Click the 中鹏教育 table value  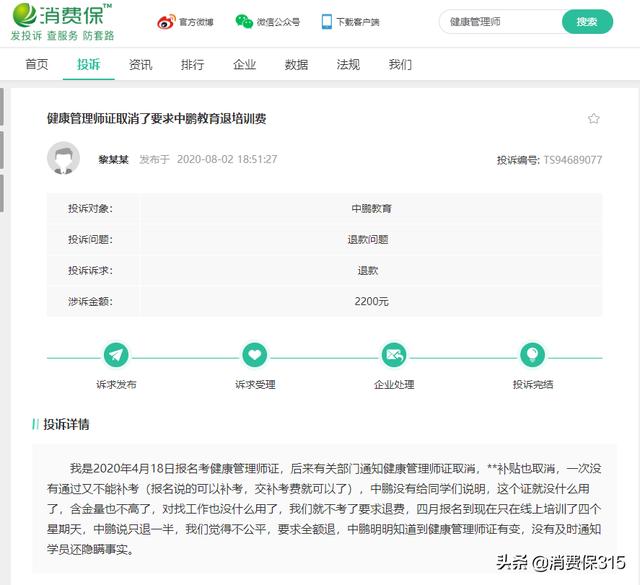click(371, 209)
